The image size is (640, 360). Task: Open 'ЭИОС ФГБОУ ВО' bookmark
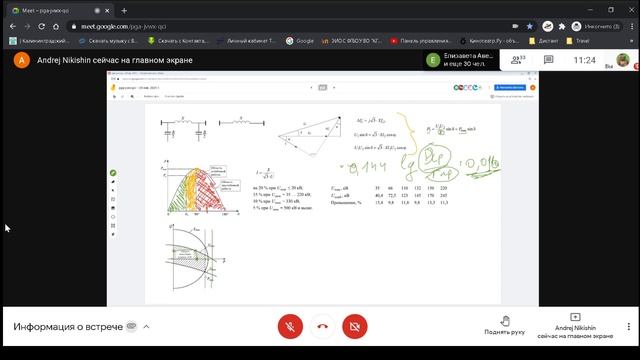[352, 41]
